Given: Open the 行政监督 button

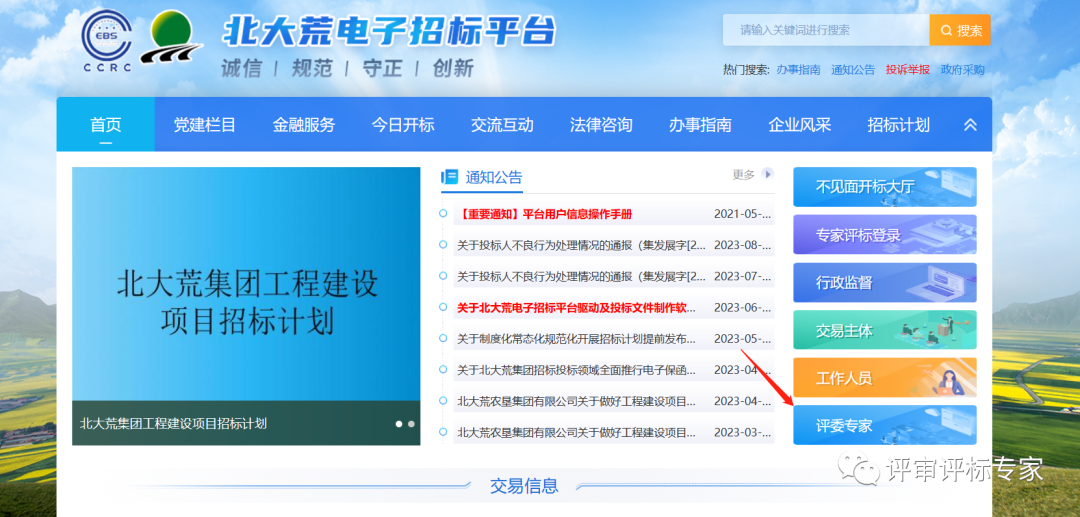Looking at the screenshot, I should pos(884,282).
